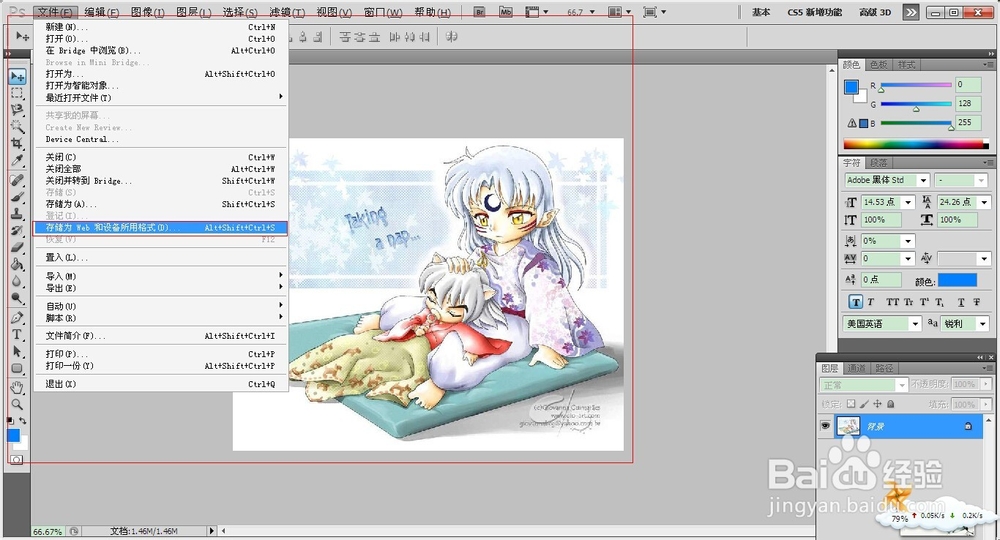Toggle small caps text style
The width and height of the screenshot is (1000, 540).
coord(908,302)
